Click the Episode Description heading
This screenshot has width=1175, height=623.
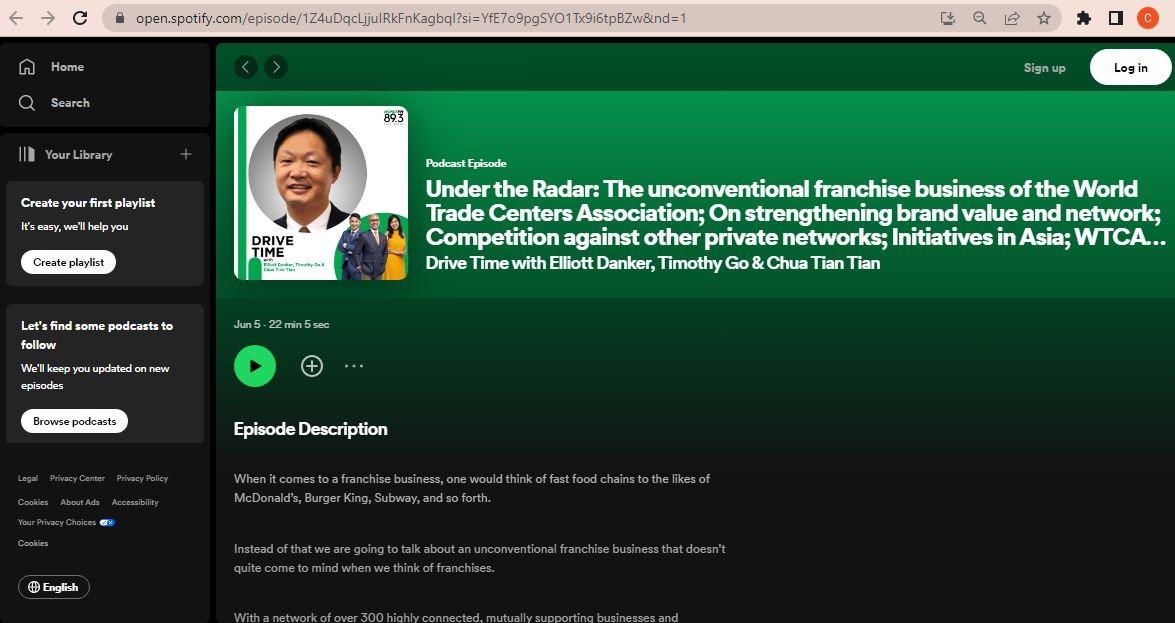pos(310,429)
